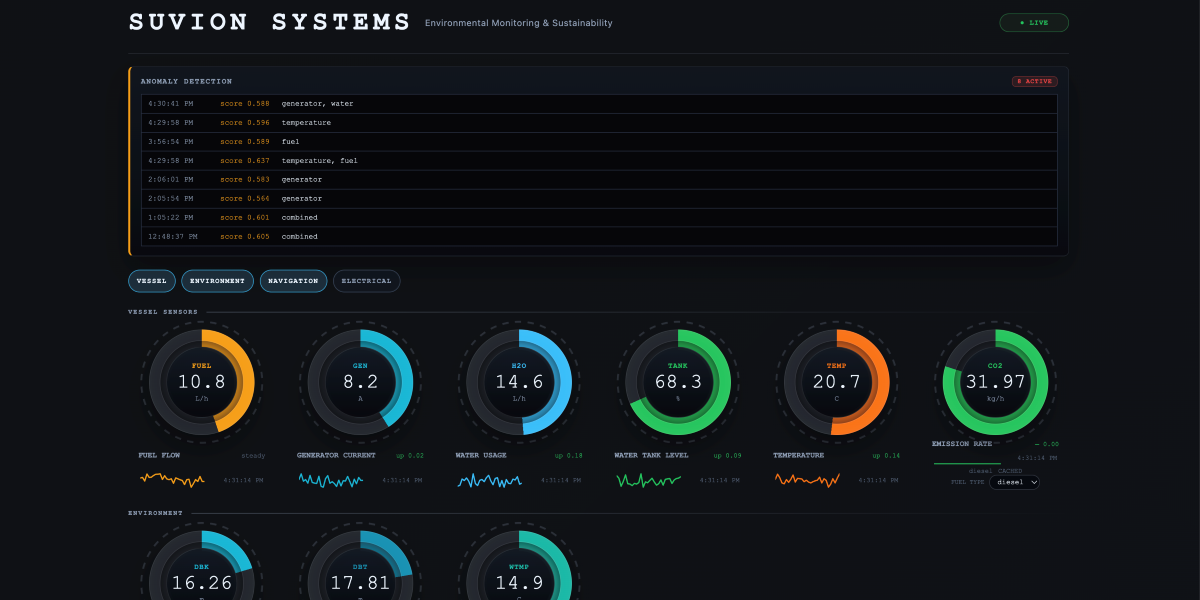
Task: Click the Generator Current sparkline chart
Action: click(x=331, y=480)
